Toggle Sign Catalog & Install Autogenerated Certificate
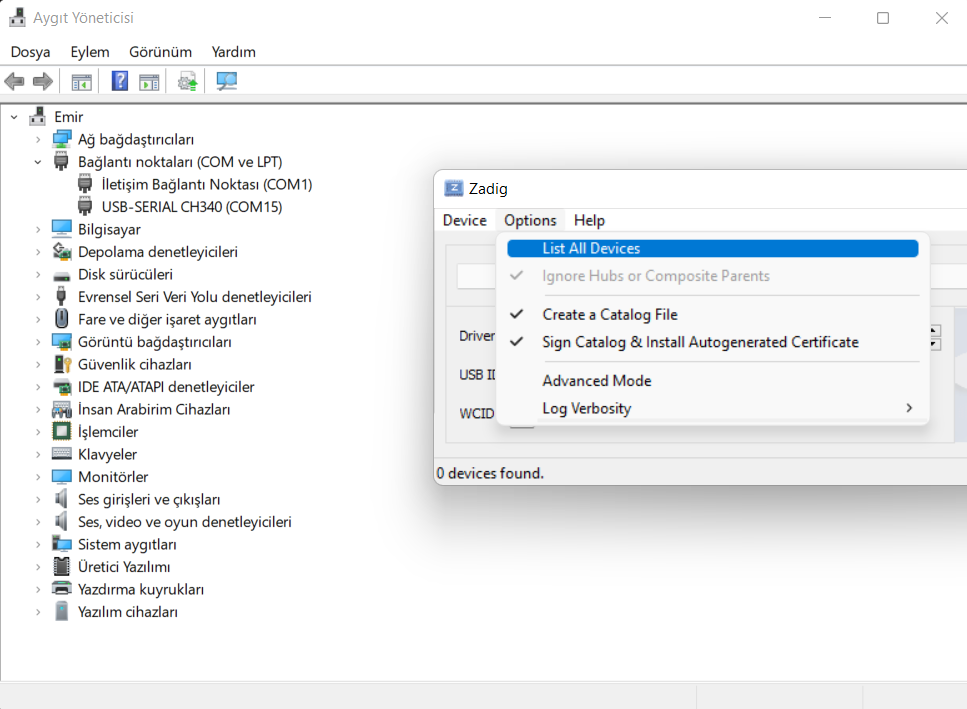The image size is (967, 709). click(x=700, y=342)
